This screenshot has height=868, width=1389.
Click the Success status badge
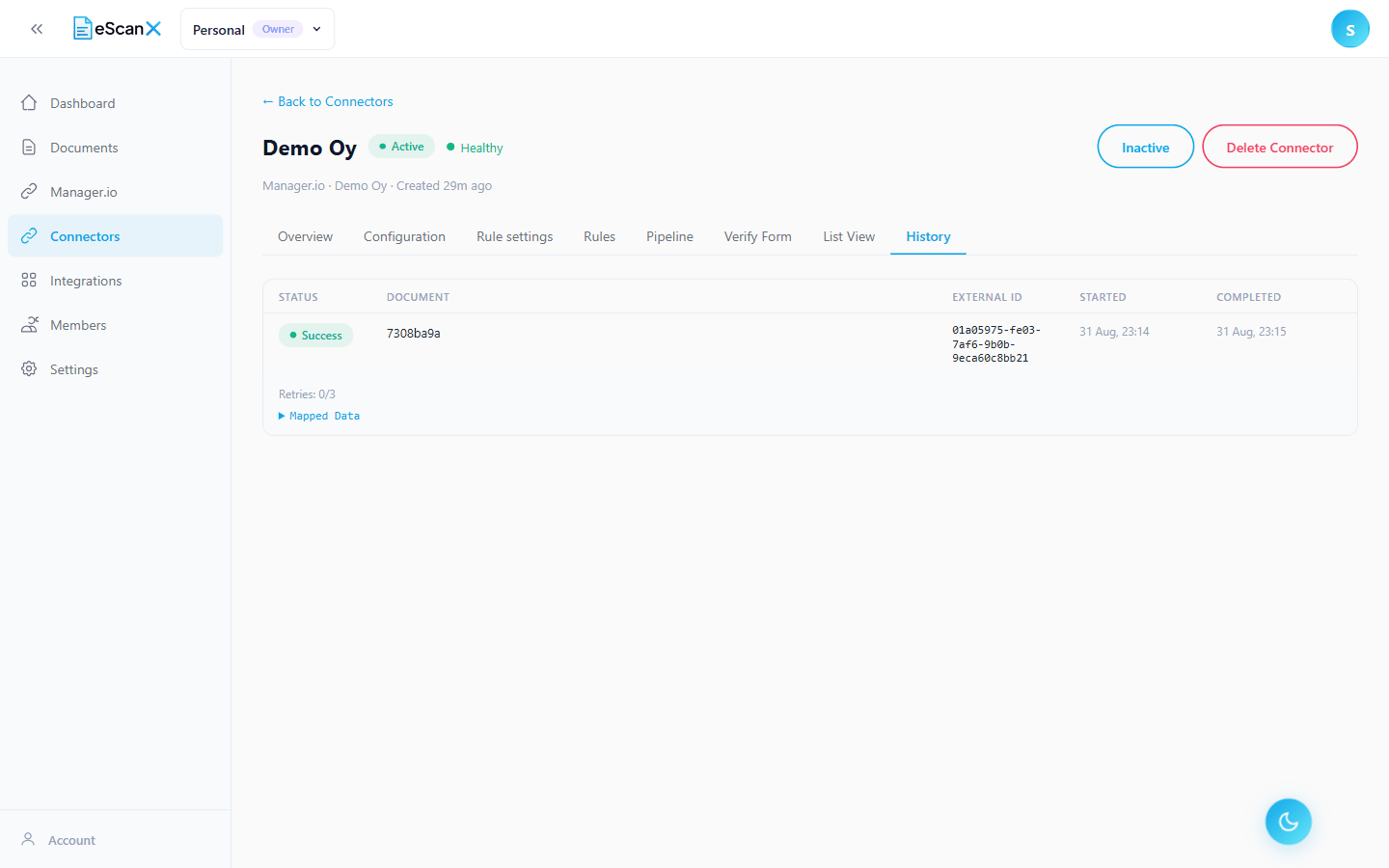pos(315,335)
